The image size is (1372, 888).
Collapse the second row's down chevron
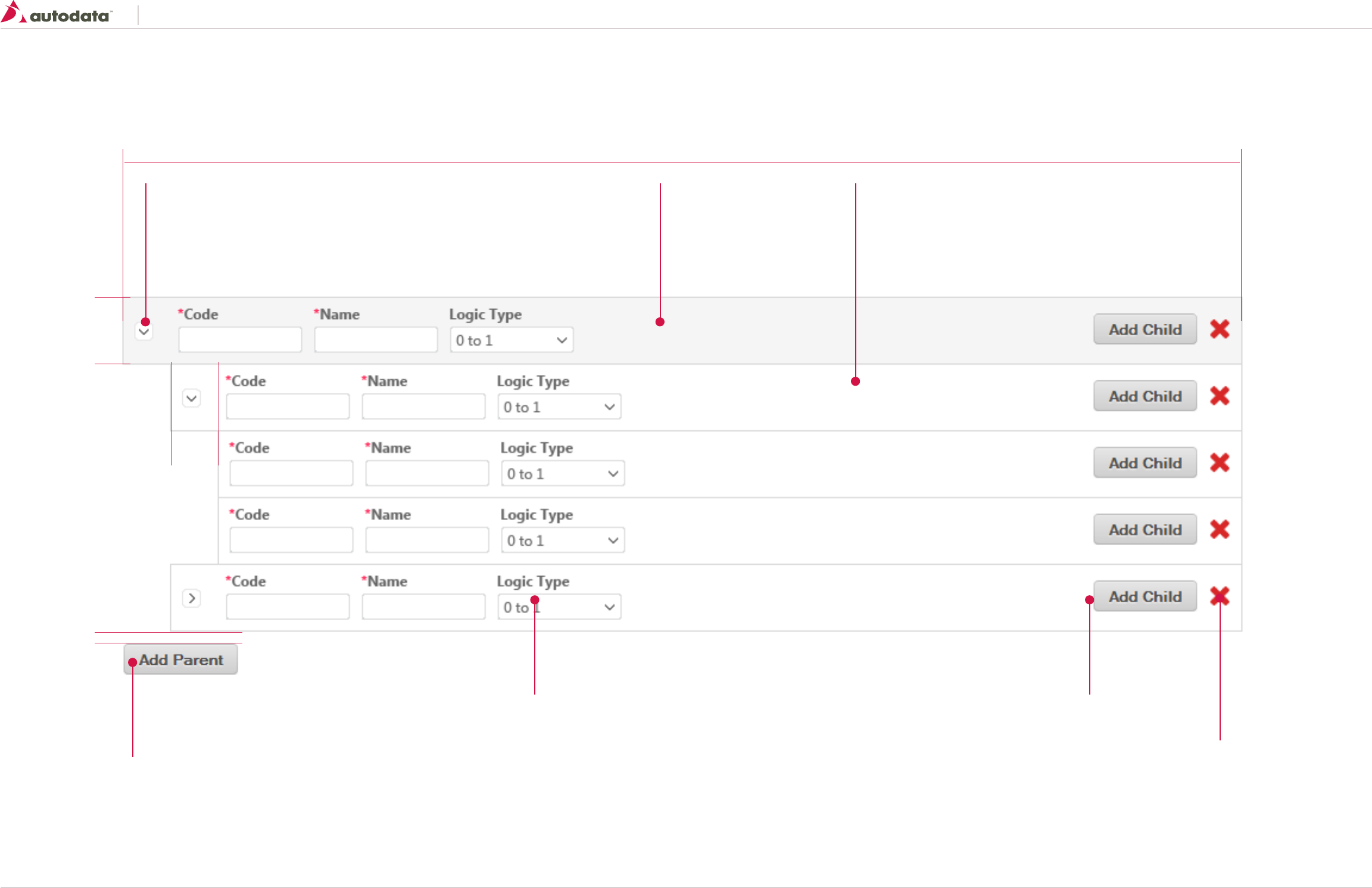191,398
